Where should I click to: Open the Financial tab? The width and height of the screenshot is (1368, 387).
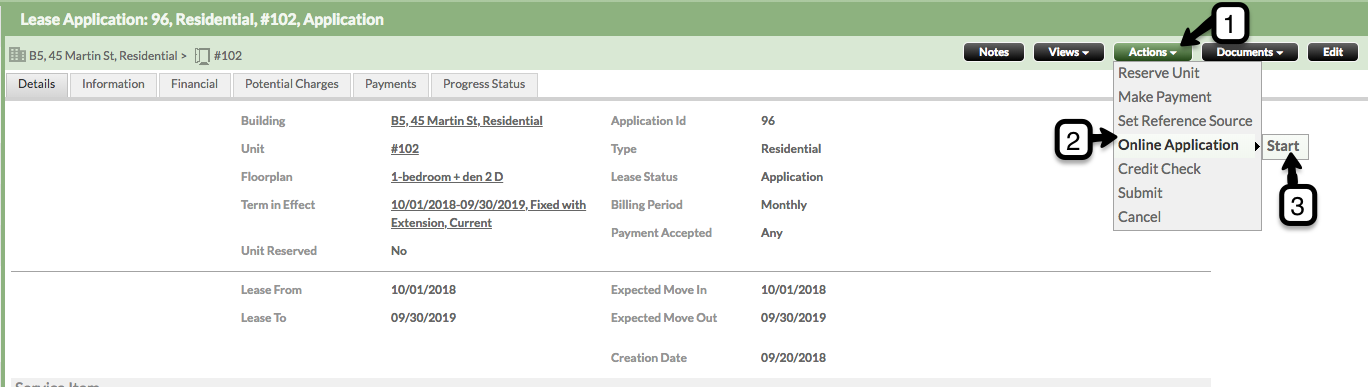click(x=194, y=85)
